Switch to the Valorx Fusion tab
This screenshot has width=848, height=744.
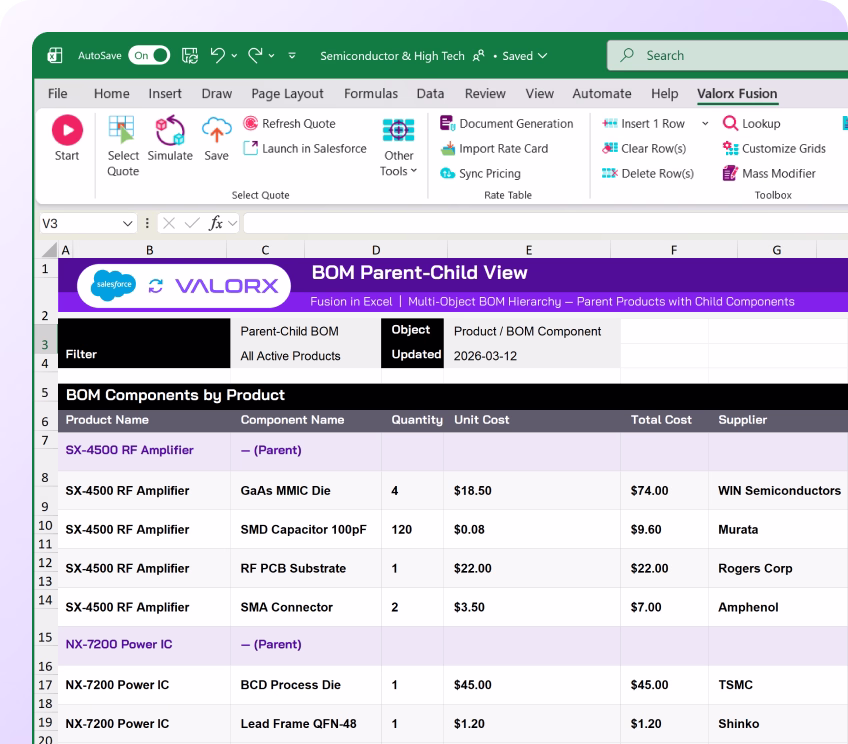pos(737,94)
